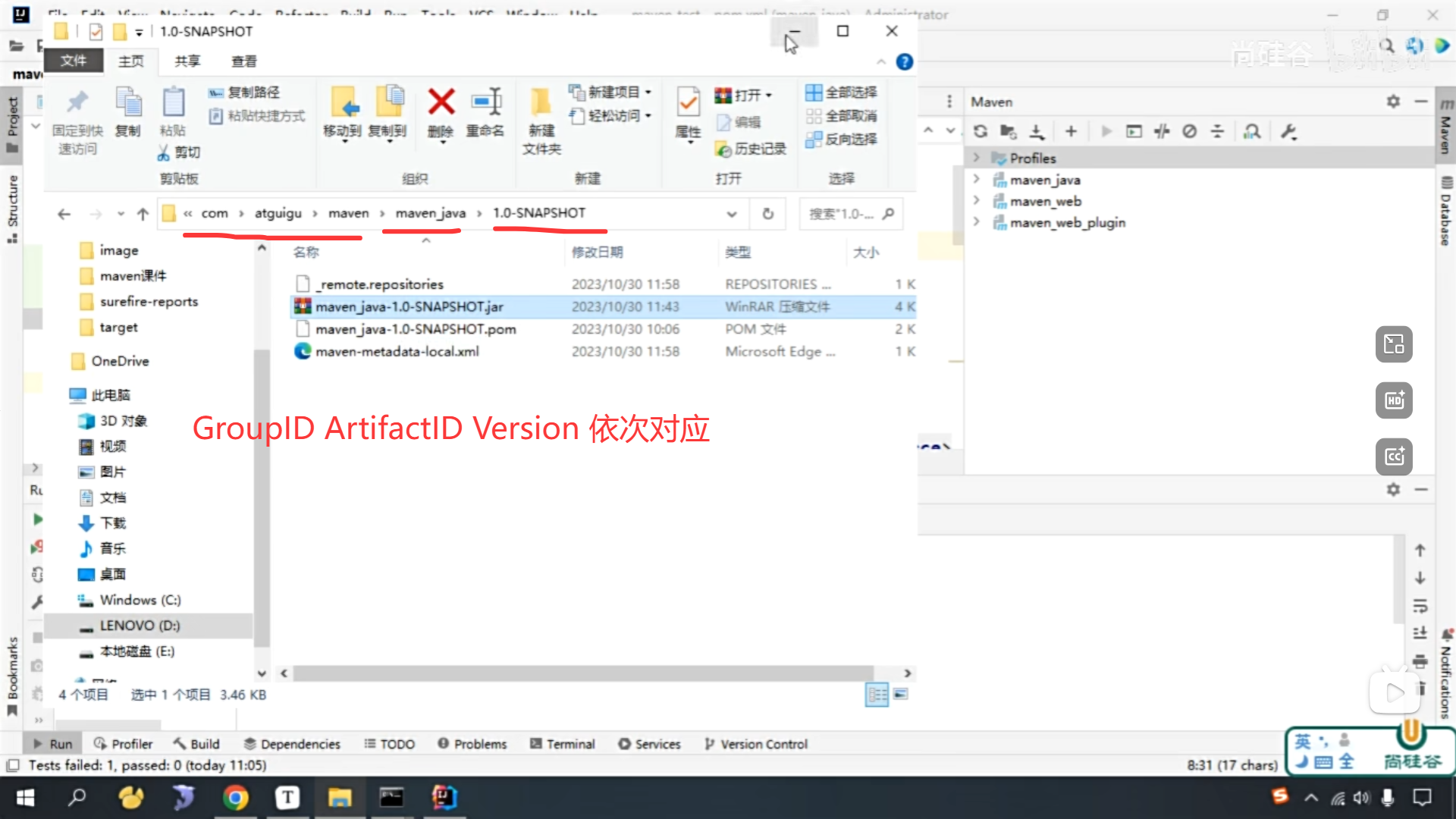Click the horizontal scrollbar in file list

pyautogui.click(x=582, y=673)
